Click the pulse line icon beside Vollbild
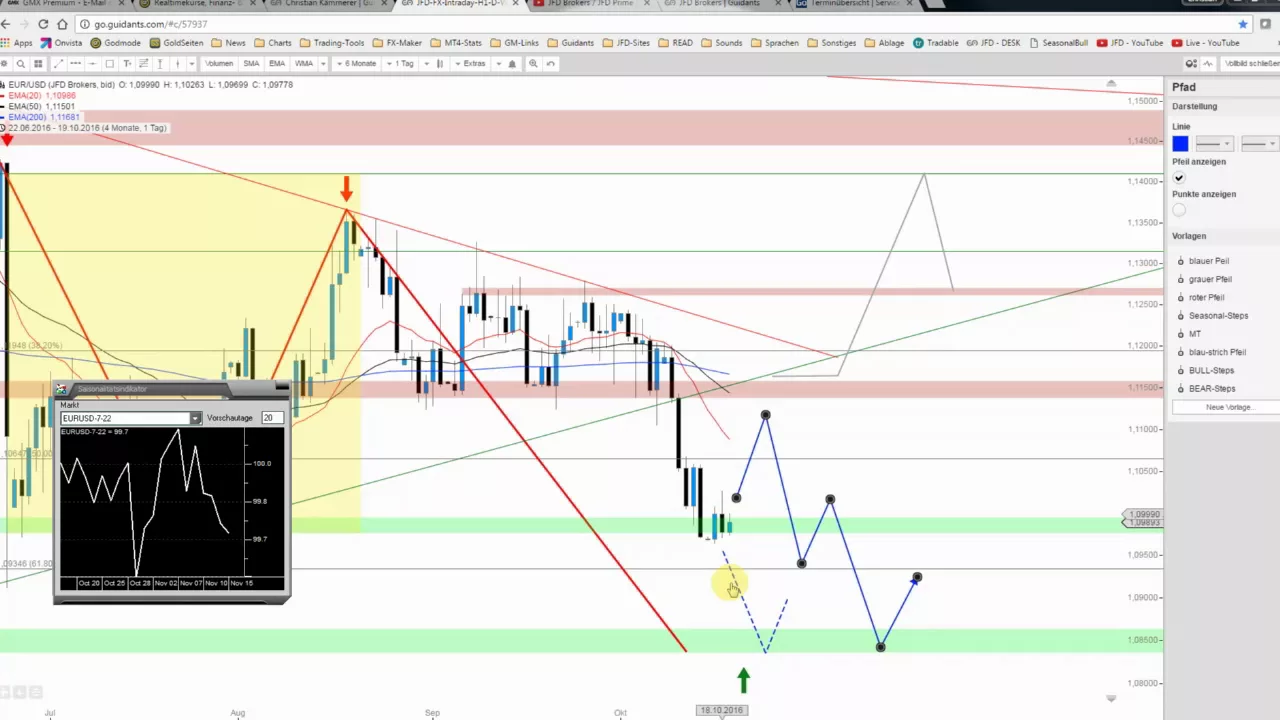 point(1208,63)
